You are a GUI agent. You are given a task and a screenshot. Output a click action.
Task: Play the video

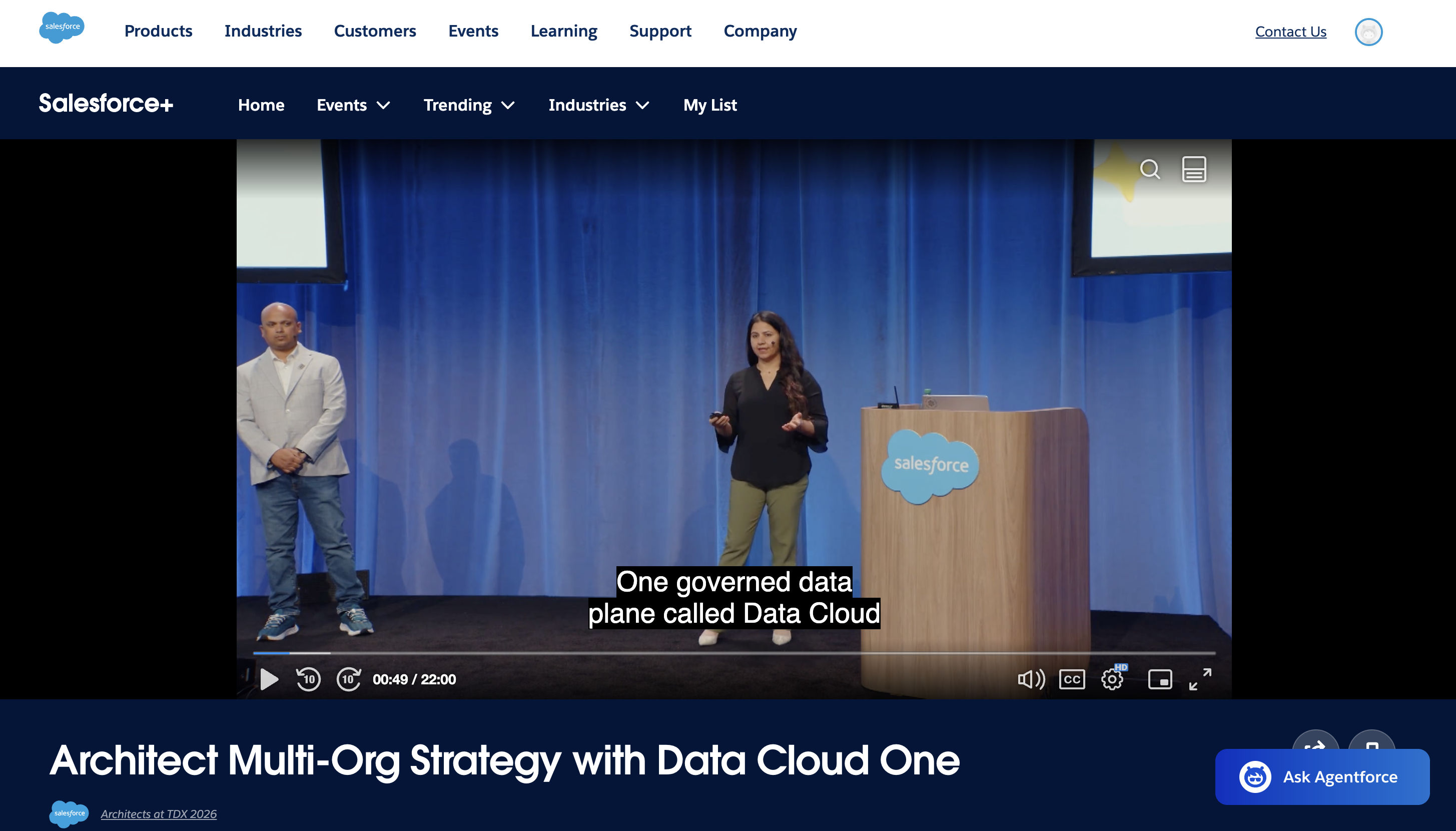pos(269,679)
